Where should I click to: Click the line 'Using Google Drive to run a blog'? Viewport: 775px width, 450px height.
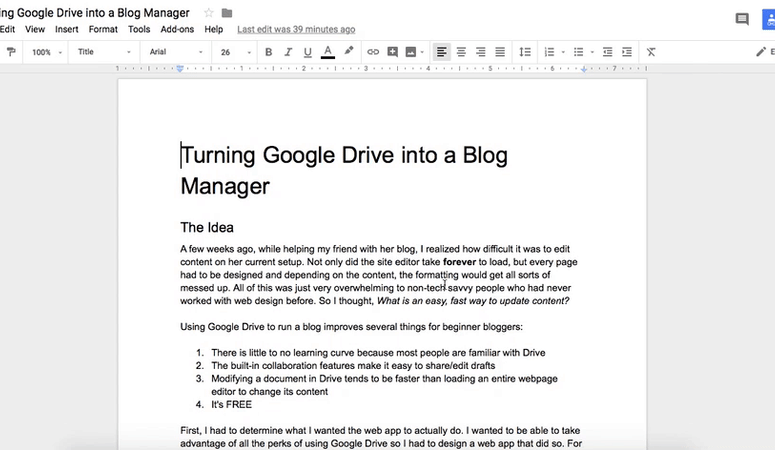click(x=351, y=327)
